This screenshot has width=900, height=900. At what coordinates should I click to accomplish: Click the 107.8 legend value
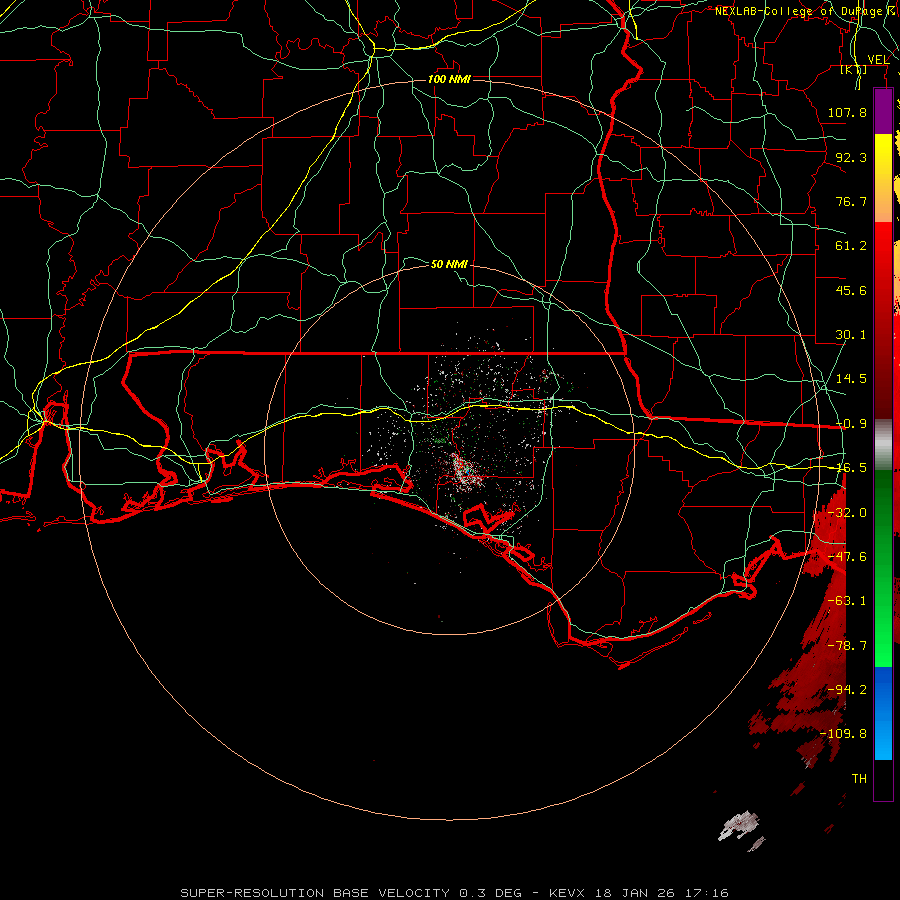[x=847, y=112]
